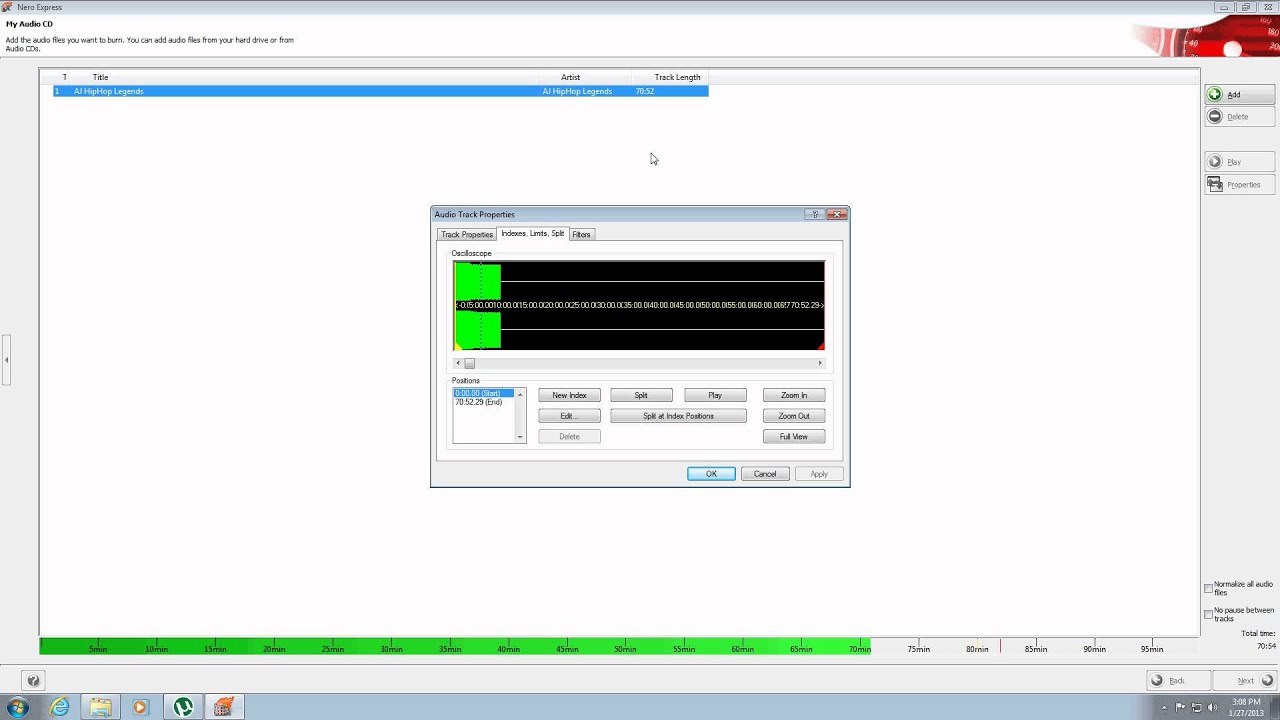
Task: Click the Add button in Nero Express
Action: point(1239,94)
